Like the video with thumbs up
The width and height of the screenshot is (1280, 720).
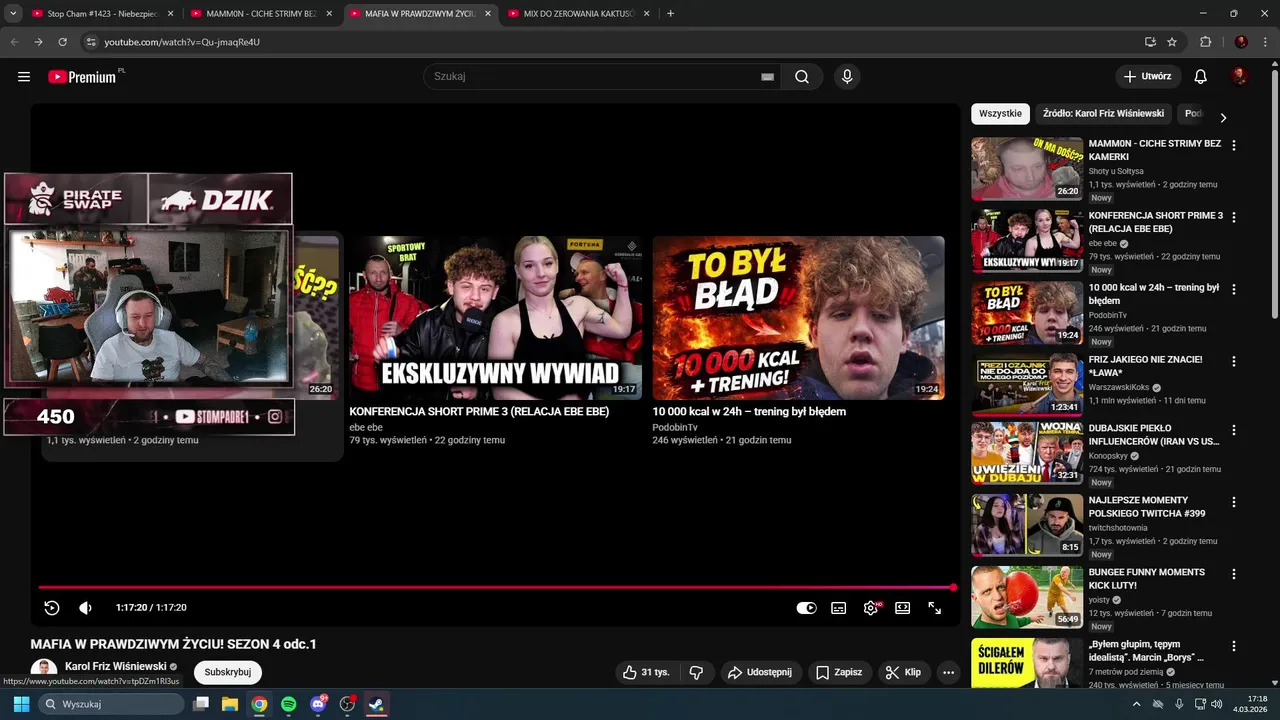646,672
